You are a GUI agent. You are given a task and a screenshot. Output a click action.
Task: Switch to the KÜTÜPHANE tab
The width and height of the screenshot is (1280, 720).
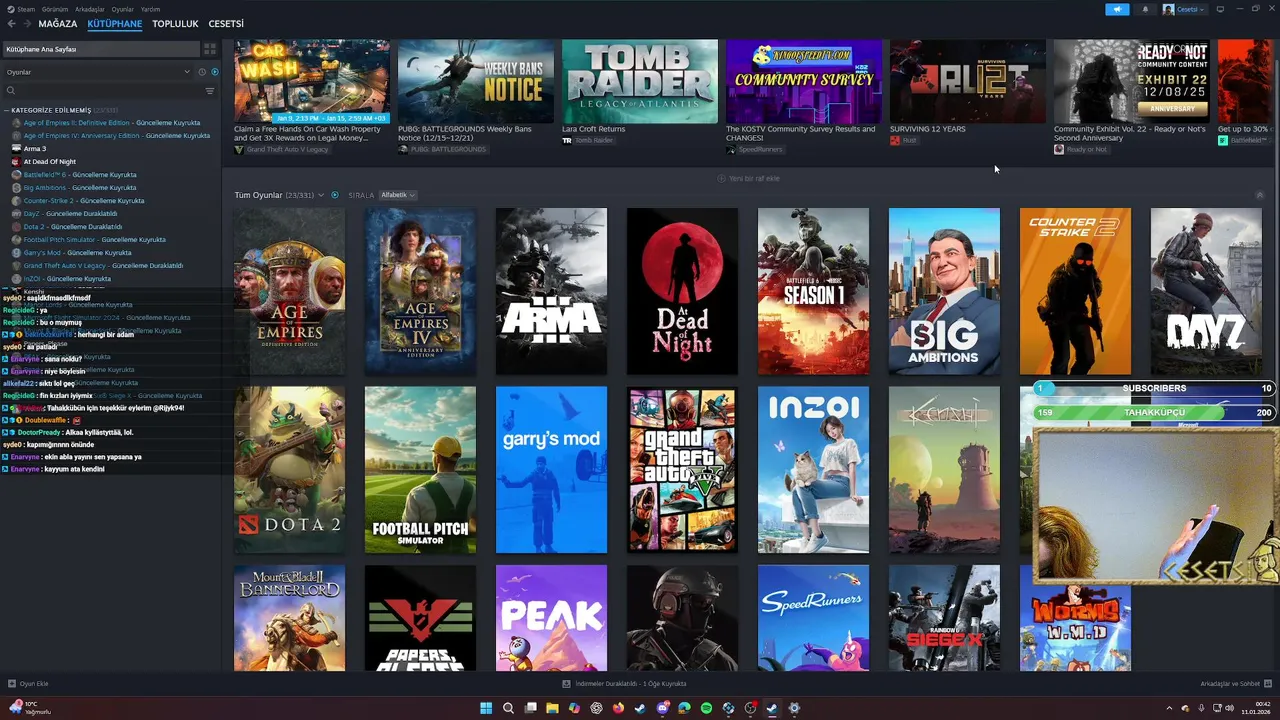pyautogui.click(x=115, y=24)
